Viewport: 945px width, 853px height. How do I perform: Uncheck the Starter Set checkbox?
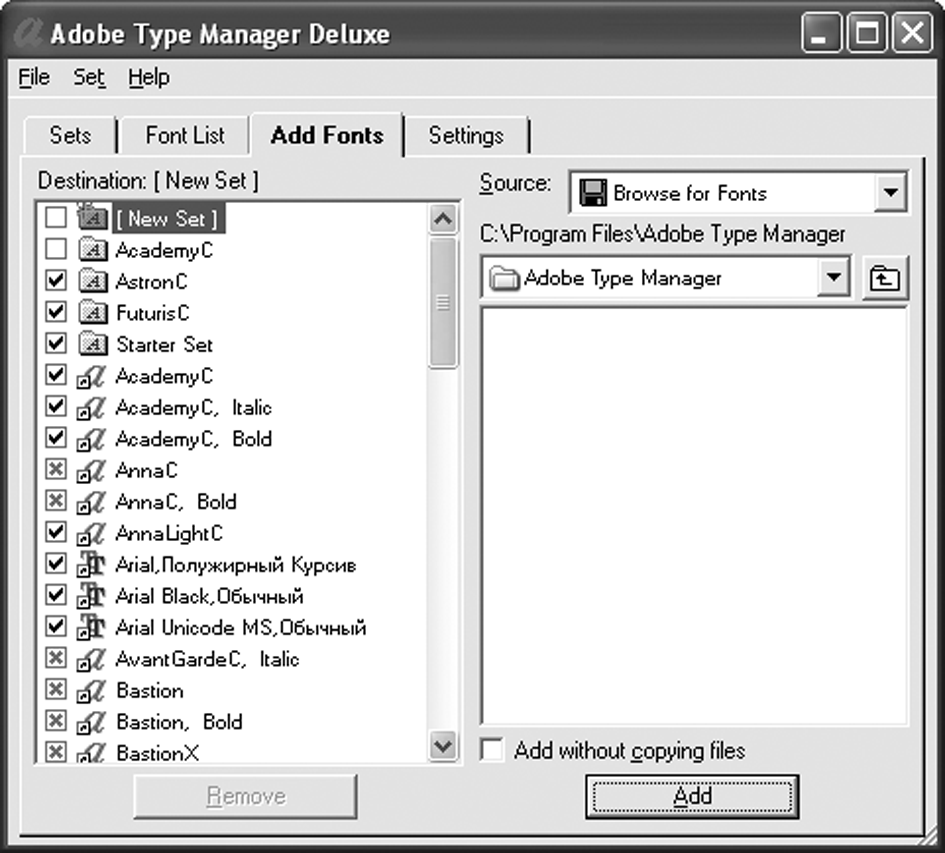(56, 342)
